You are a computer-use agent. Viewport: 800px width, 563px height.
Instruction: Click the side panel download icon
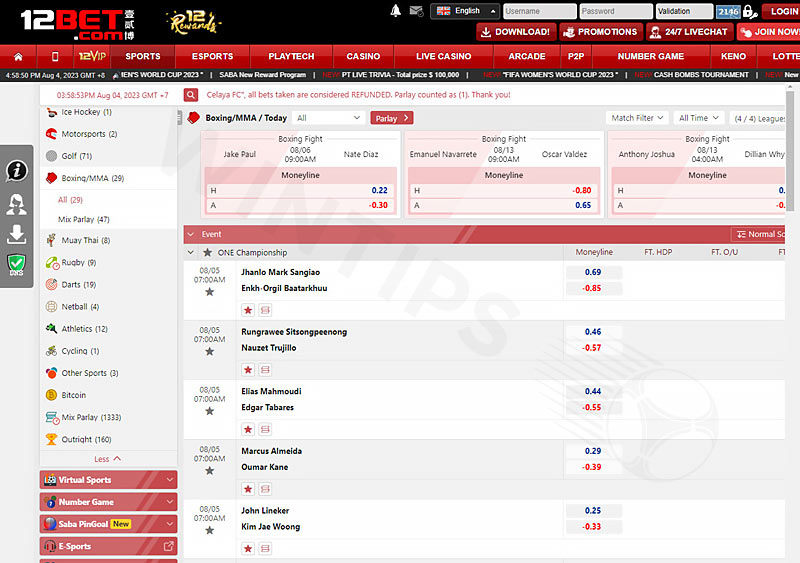(x=16, y=234)
